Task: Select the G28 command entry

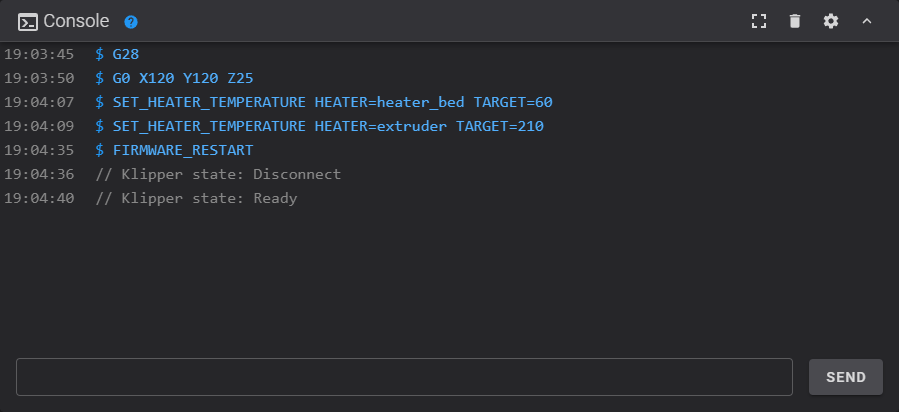Action: click(125, 54)
